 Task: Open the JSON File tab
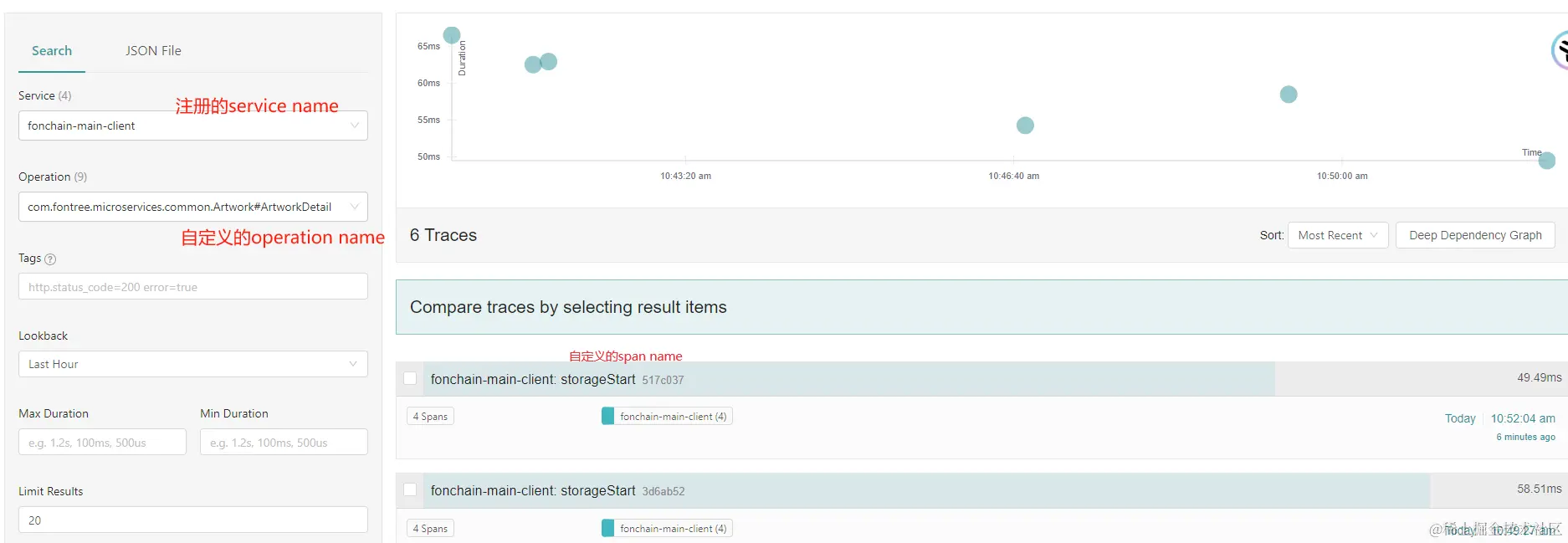(153, 51)
